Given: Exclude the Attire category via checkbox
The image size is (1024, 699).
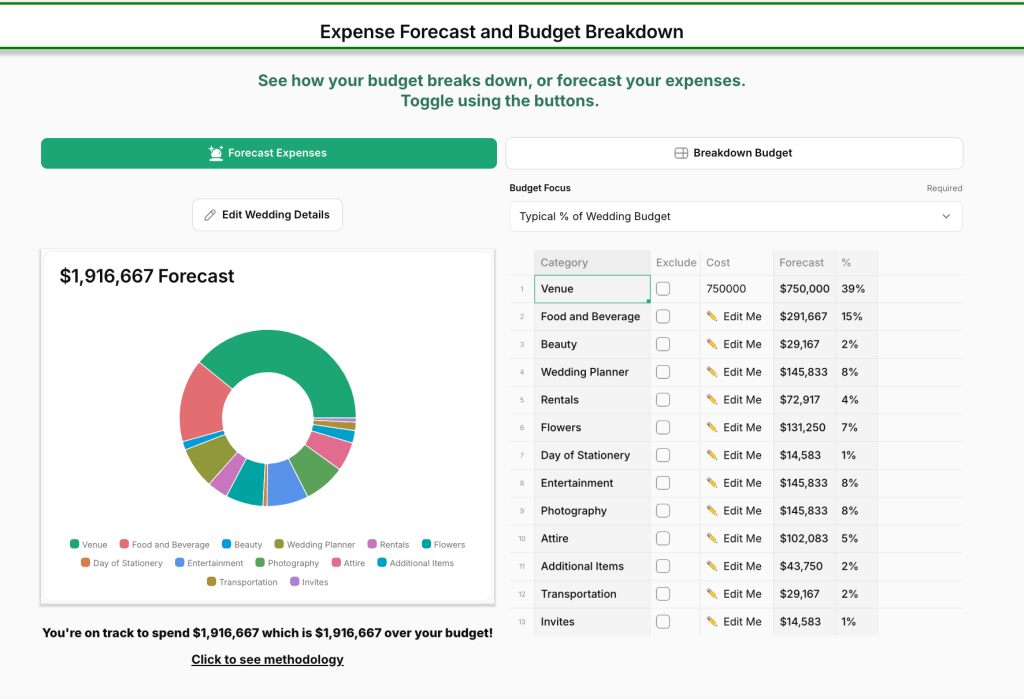Looking at the screenshot, I should (x=663, y=538).
